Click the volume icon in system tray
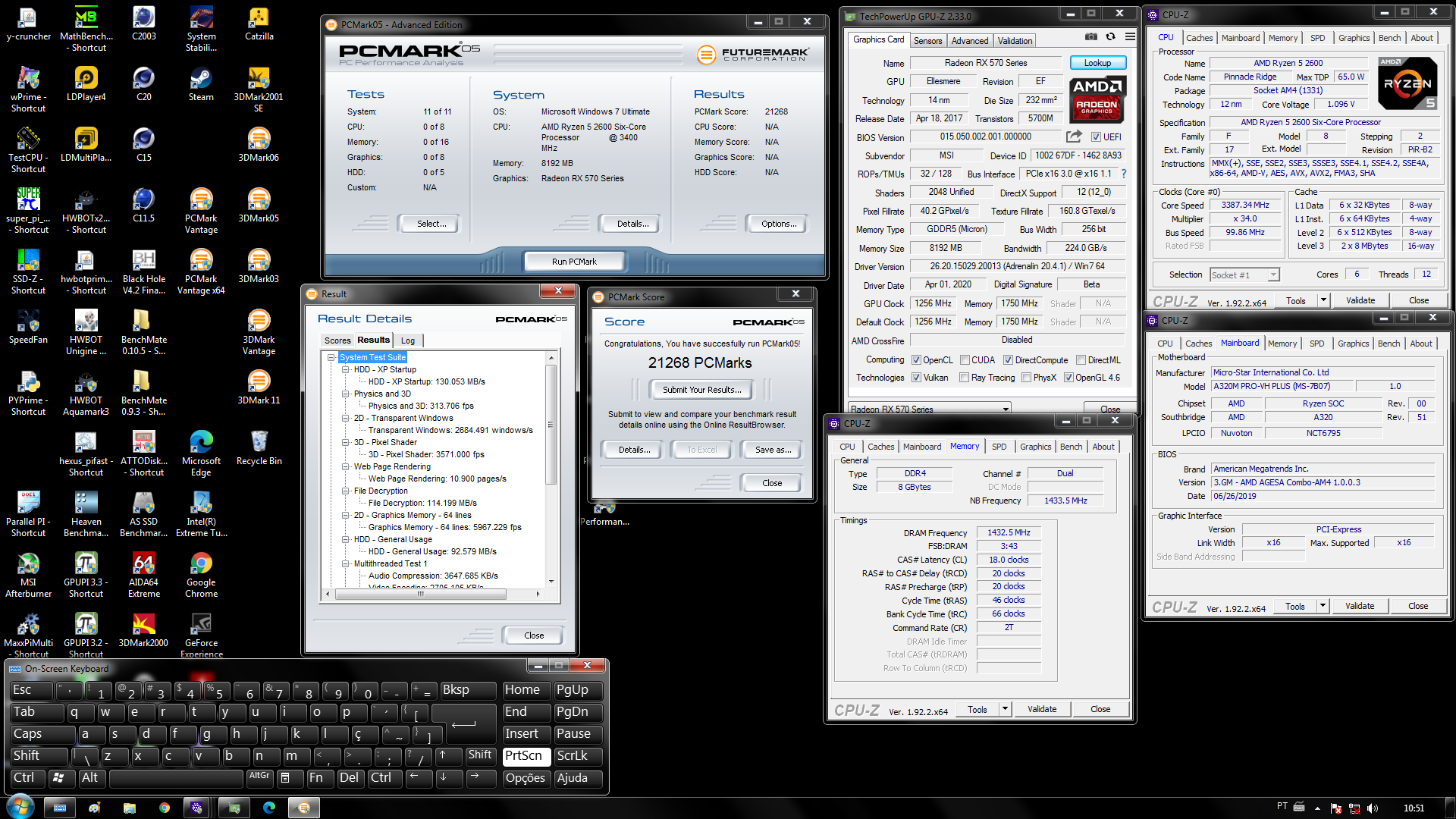Screen dimensions: 1456x819 coord(1372,808)
